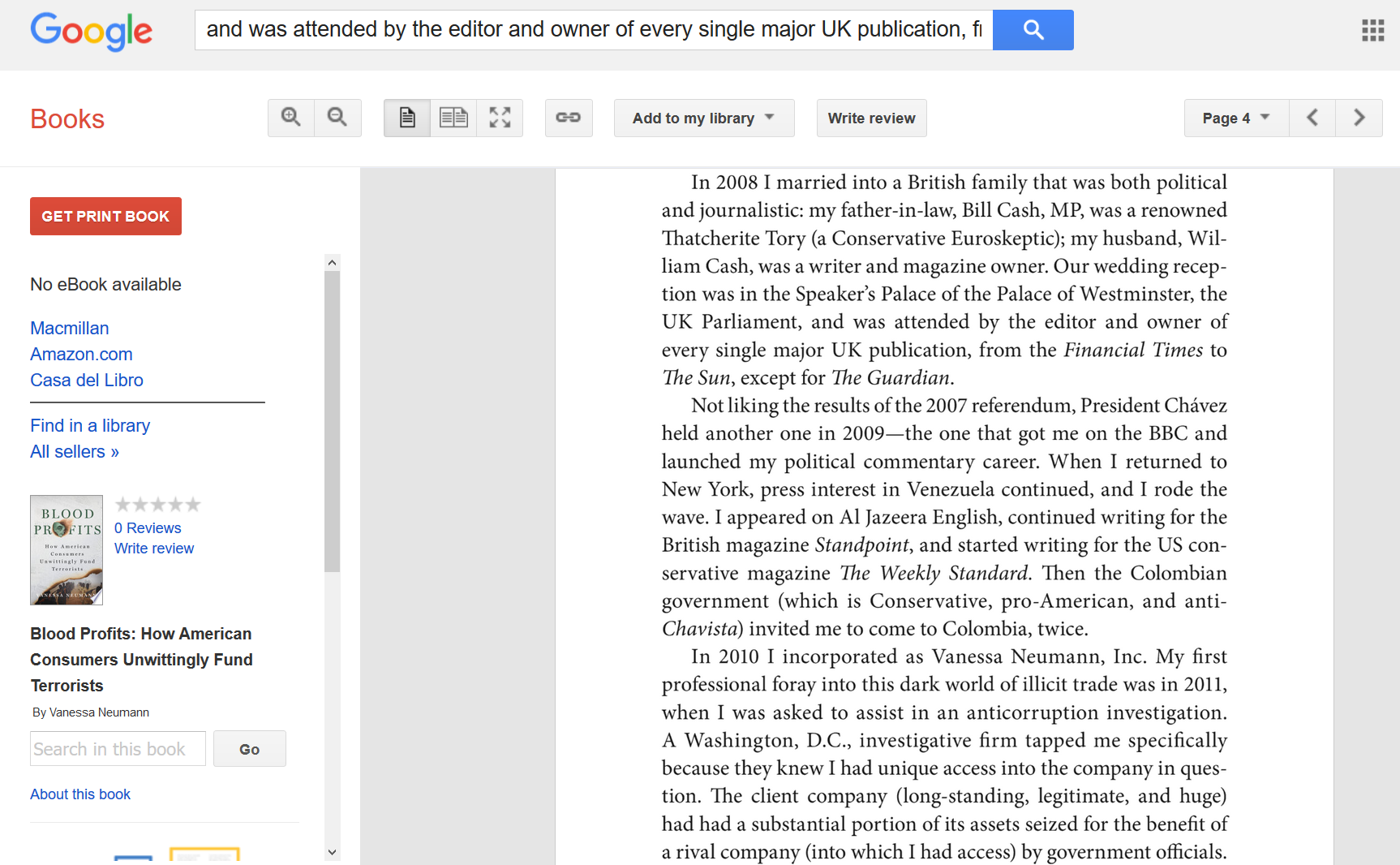Click the sidebar Write review link

click(154, 549)
